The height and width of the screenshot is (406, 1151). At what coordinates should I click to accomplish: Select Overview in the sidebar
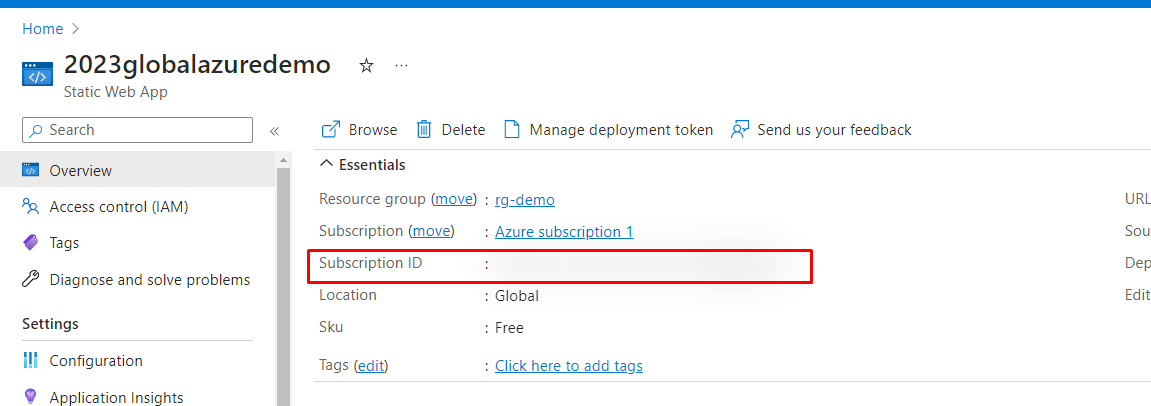138,170
